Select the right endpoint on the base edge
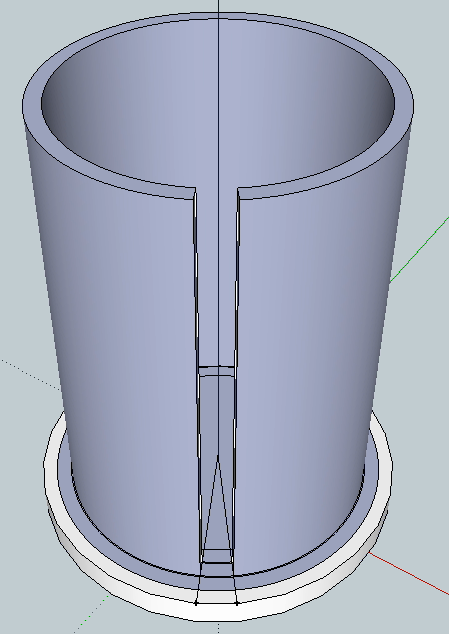Image resolution: width=449 pixels, height=634 pixels. (237, 603)
